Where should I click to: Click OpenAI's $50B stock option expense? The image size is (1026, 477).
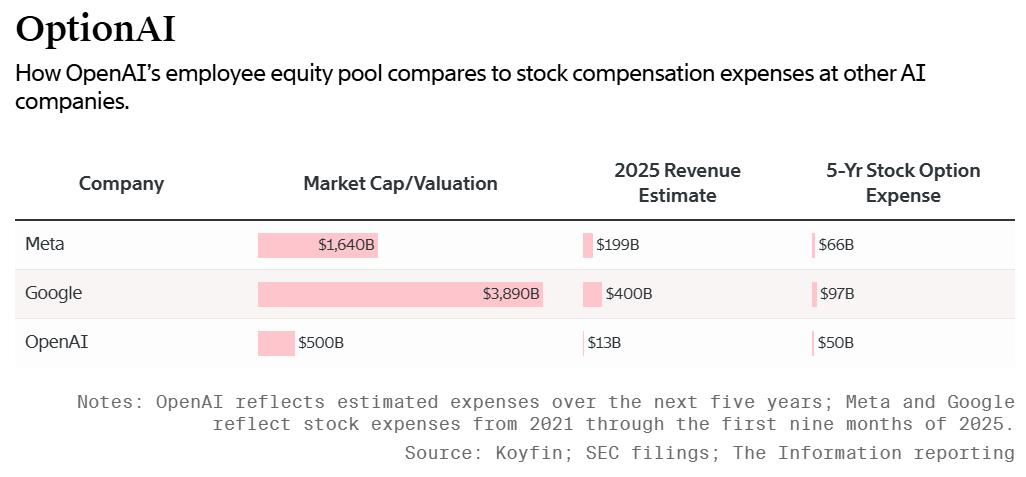[x=836, y=343]
